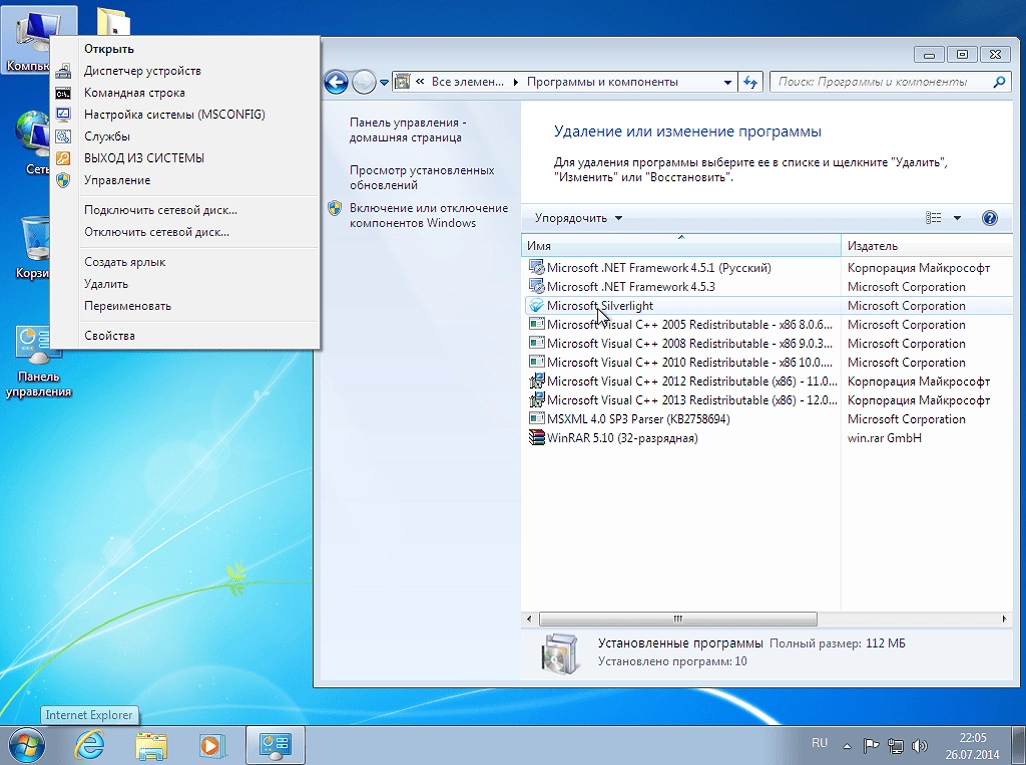Open Windows Explorer folder taskbar icon
The width and height of the screenshot is (1026, 765).
[x=151, y=745]
